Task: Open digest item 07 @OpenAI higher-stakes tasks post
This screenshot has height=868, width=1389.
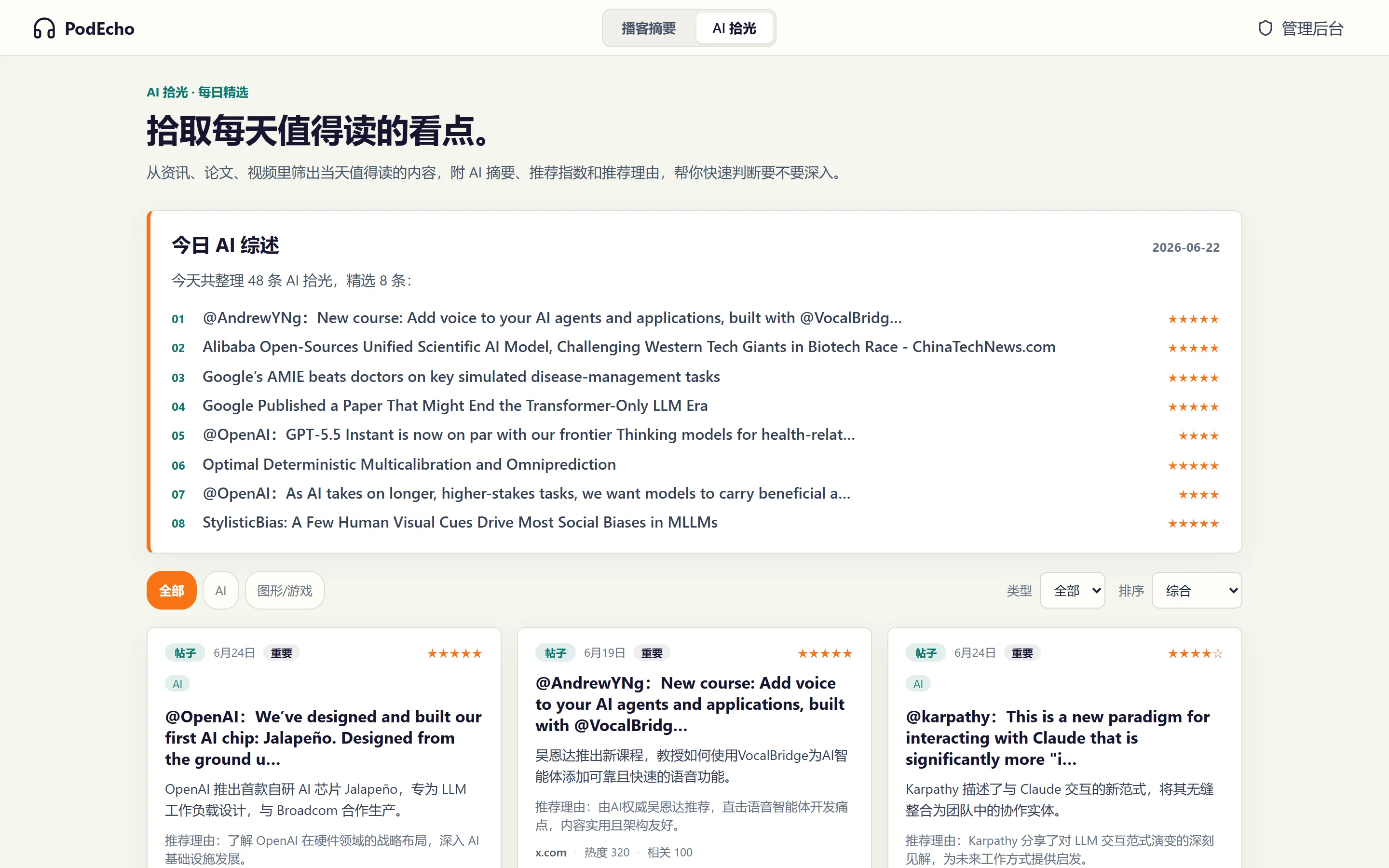Action: click(526, 493)
